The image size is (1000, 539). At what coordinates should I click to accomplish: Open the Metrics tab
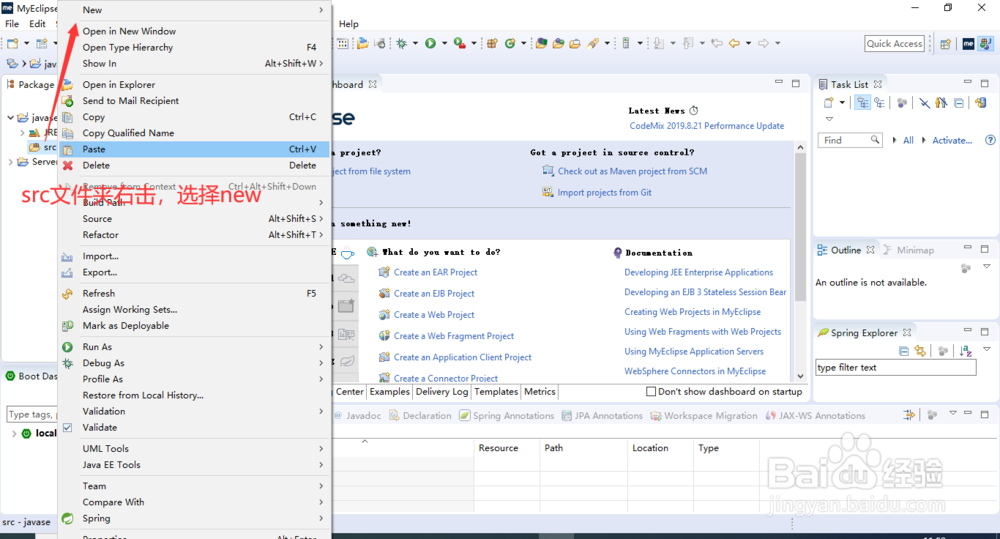540,392
